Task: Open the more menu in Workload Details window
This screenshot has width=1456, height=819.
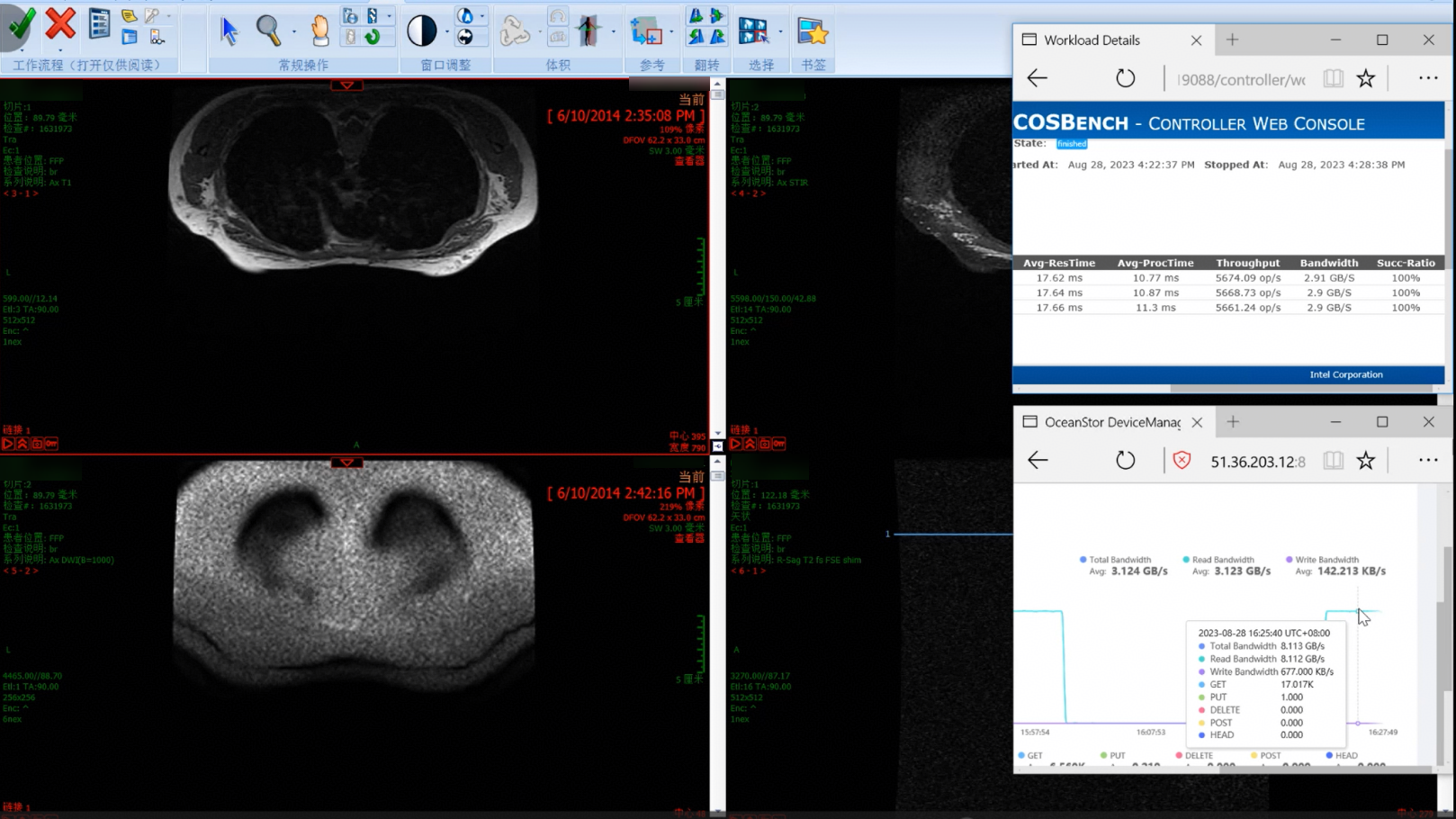Action: (x=1428, y=78)
